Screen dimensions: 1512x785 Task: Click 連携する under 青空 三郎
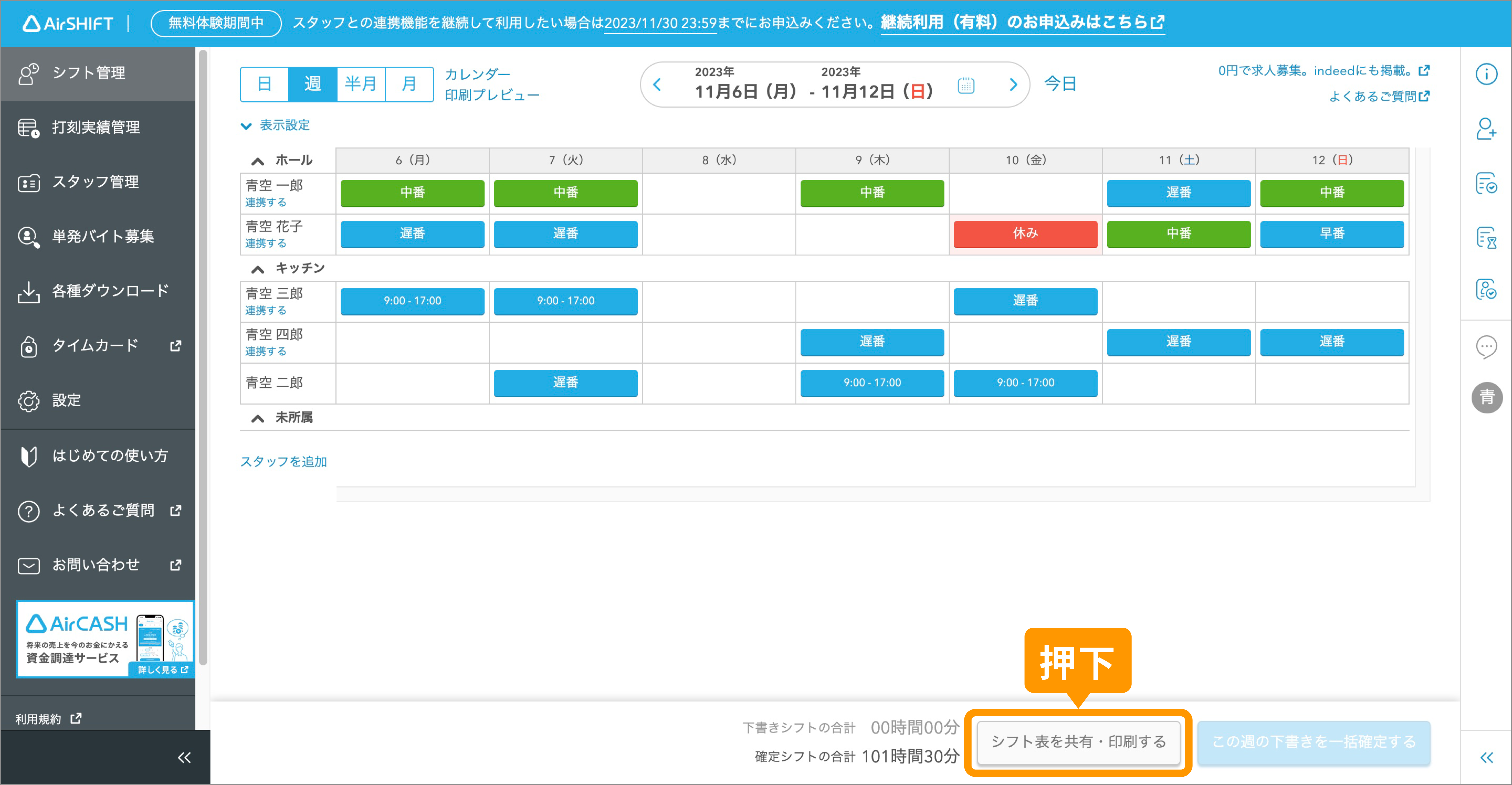266,311
